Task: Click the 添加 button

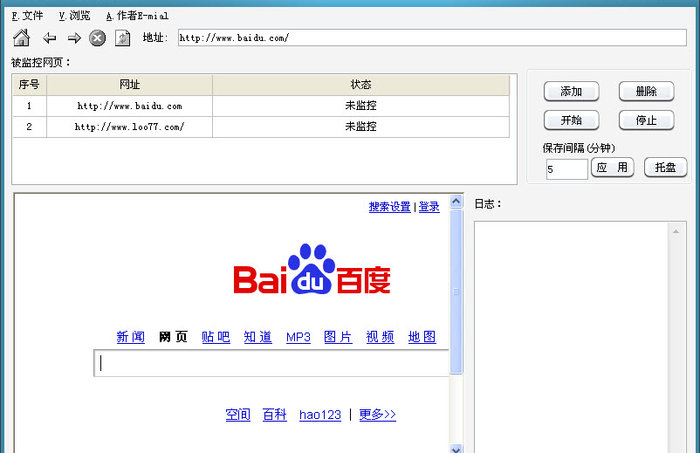Action: 571,91
